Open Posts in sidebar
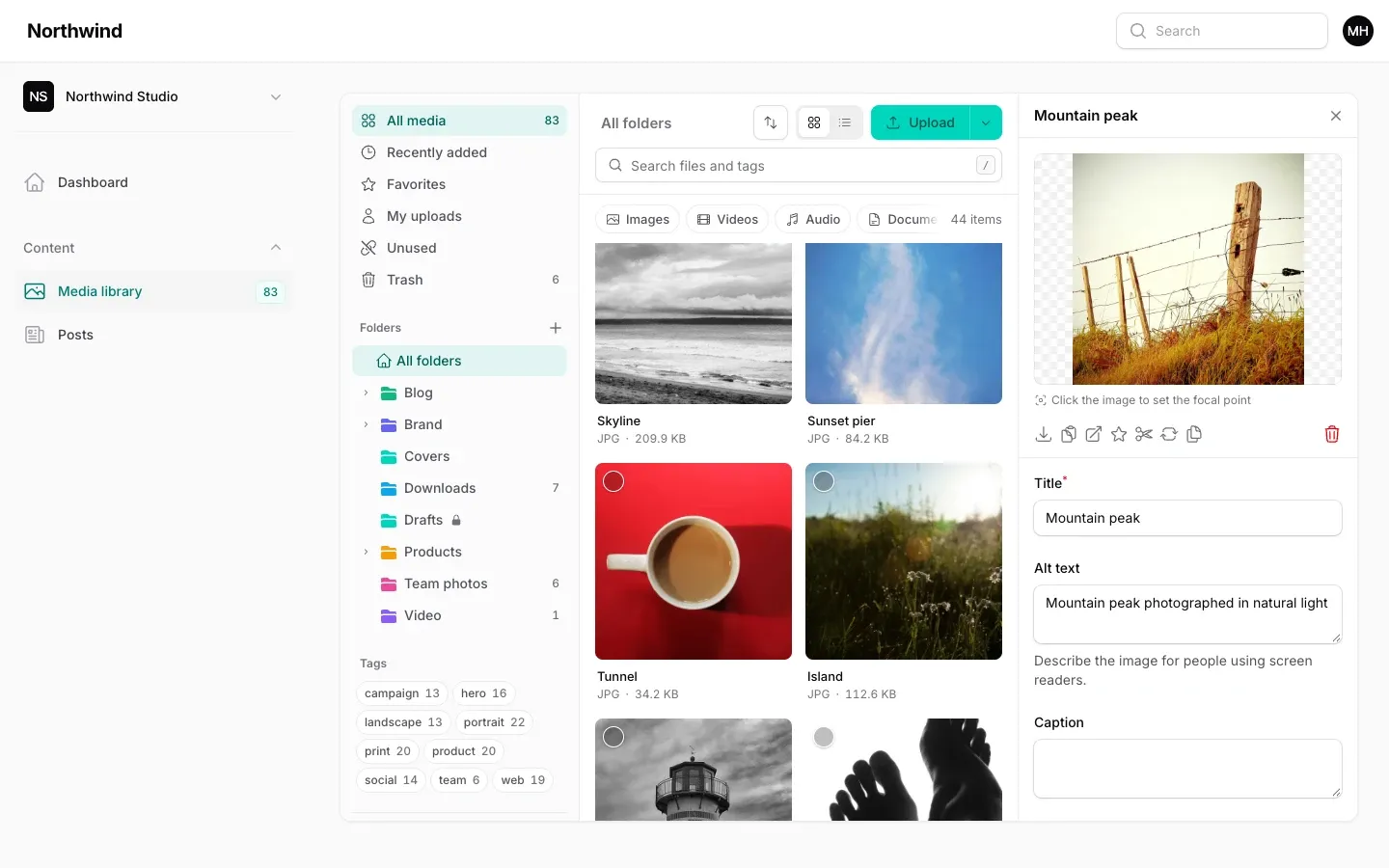 (154, 335)
